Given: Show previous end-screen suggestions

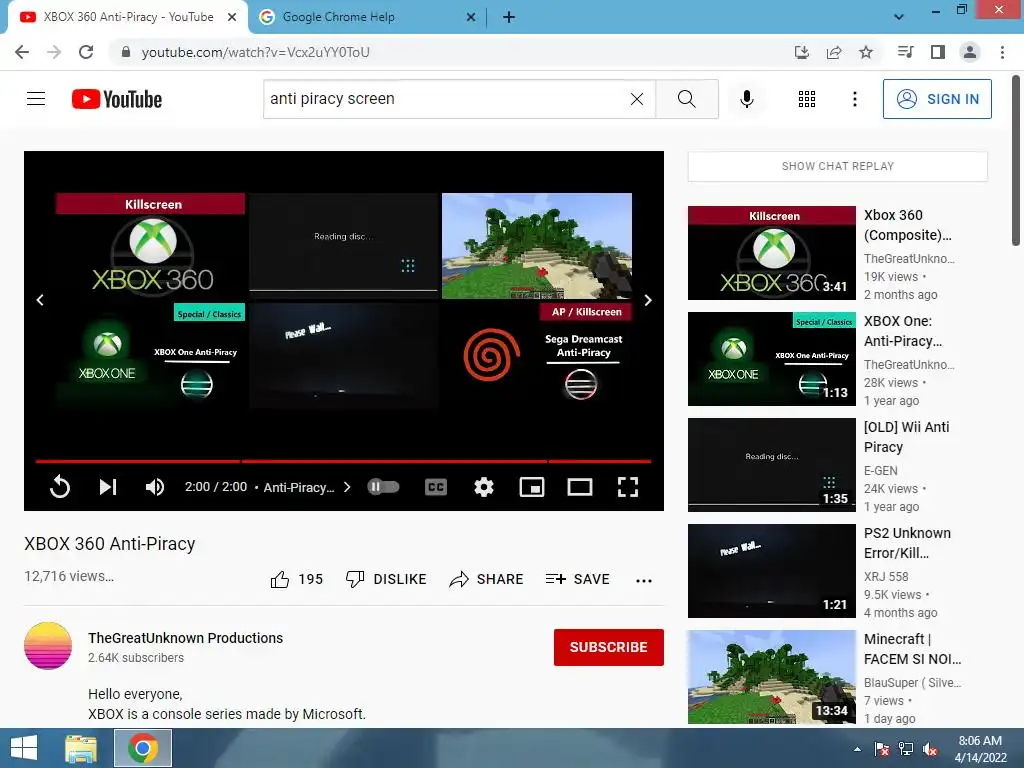Looking at the screenshot, I should coord(40,300).
